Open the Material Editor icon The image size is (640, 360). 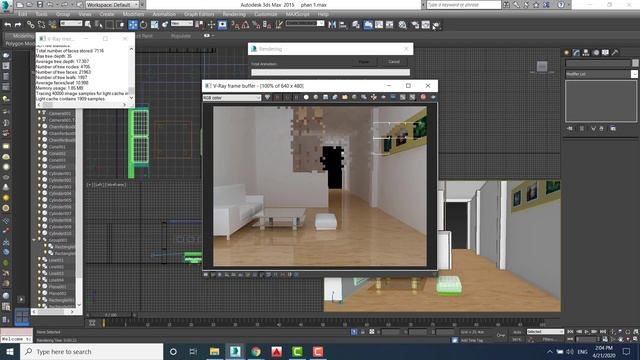click(402, 25)
